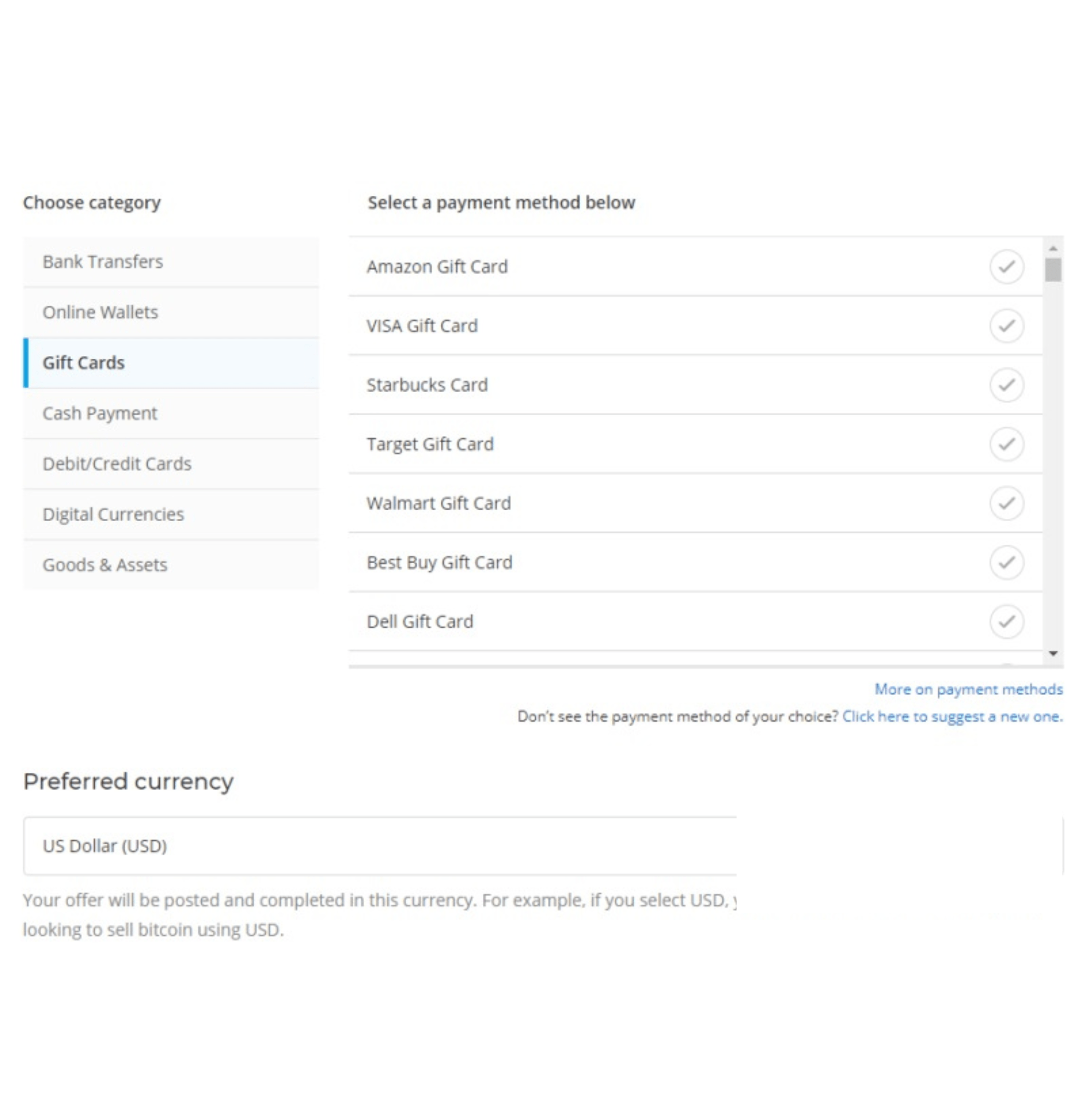Tick the Dell Gift Card checkmark
This screenshot has height=1120, width=1086.
coord(1006,621)
